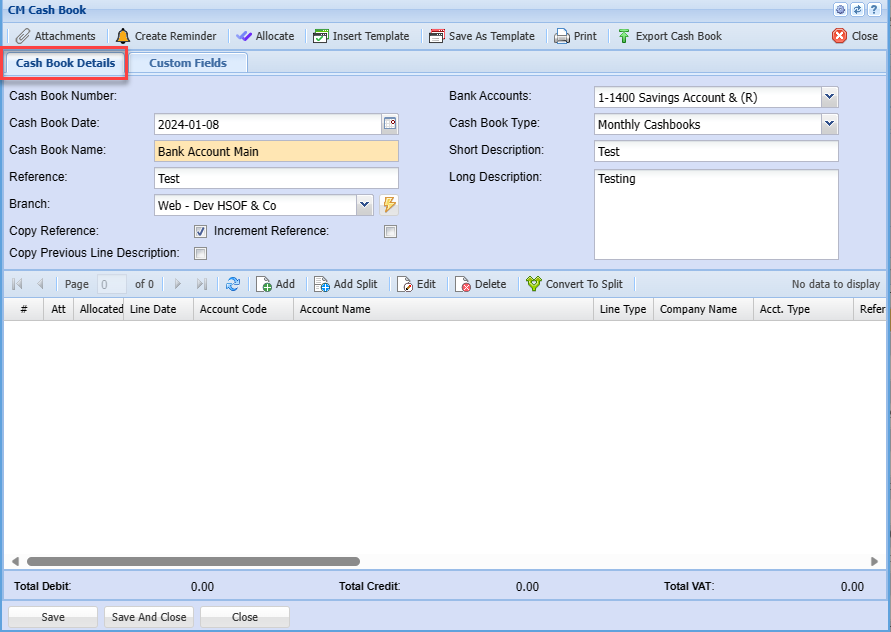Click the horizontal scrollbar of the grid

193,562
